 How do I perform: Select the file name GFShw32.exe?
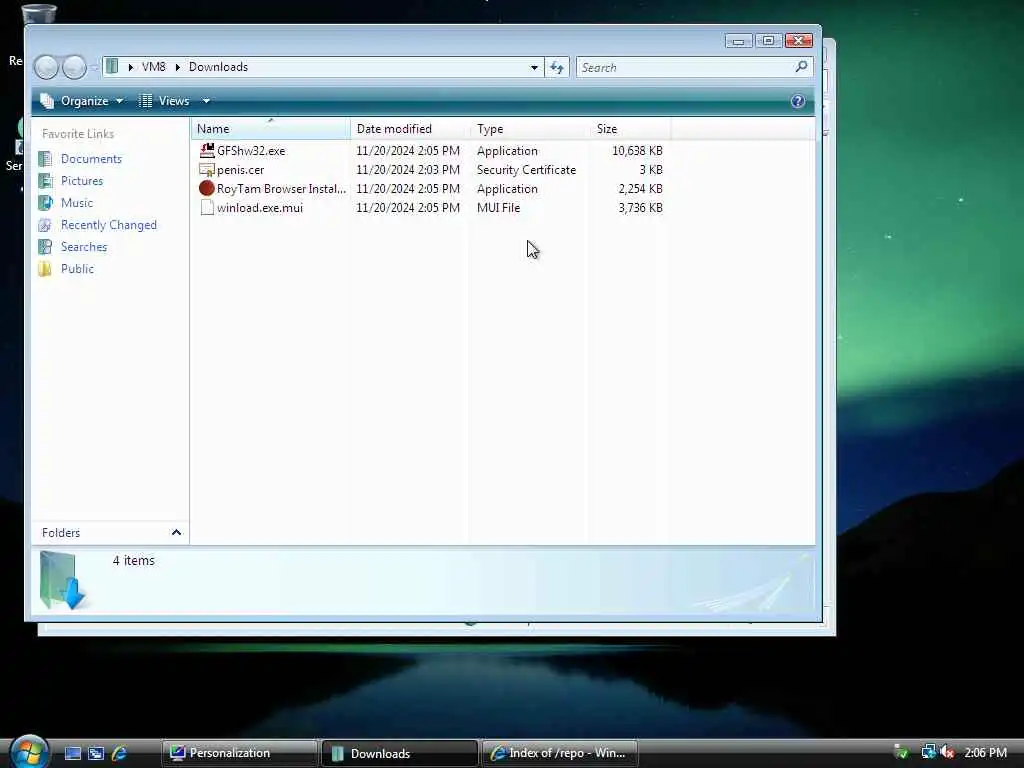[251, 151]
